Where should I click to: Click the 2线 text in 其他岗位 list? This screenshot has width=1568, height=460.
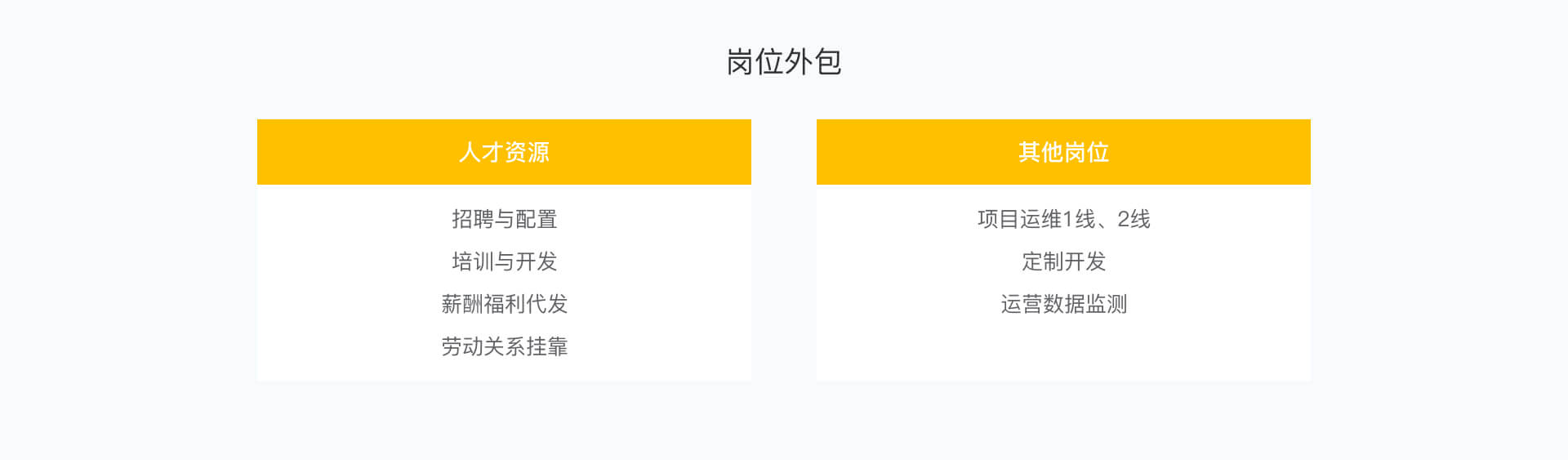(1134, 219)
